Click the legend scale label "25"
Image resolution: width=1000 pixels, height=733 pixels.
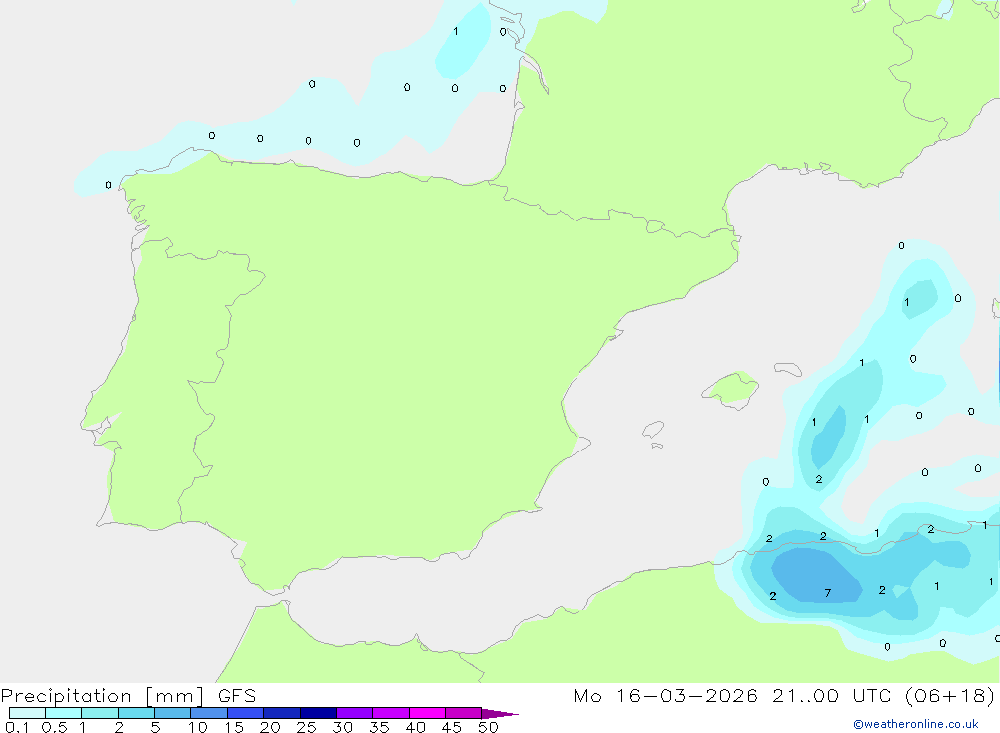pyautogui.click(x=306, y=727)
